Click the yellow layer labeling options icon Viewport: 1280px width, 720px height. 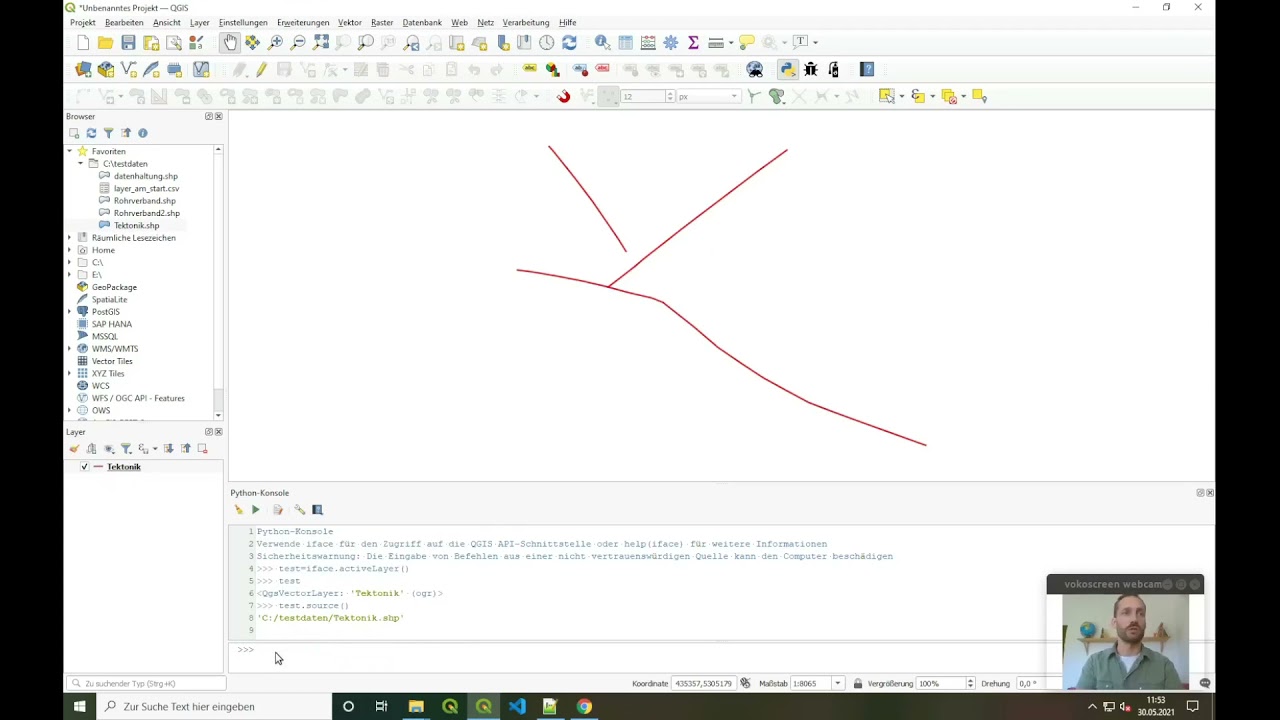click(530, 69)
